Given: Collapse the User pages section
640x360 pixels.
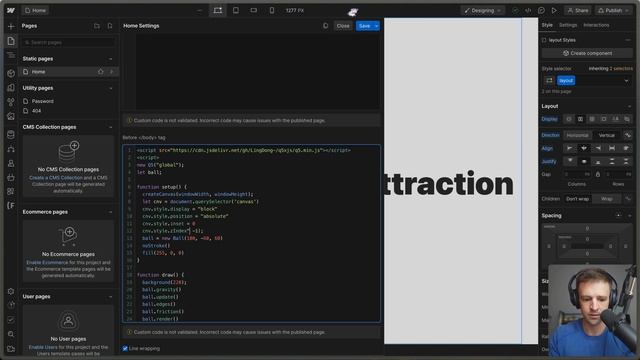Looking at the screenshot, I should click(x=110, y=297).
